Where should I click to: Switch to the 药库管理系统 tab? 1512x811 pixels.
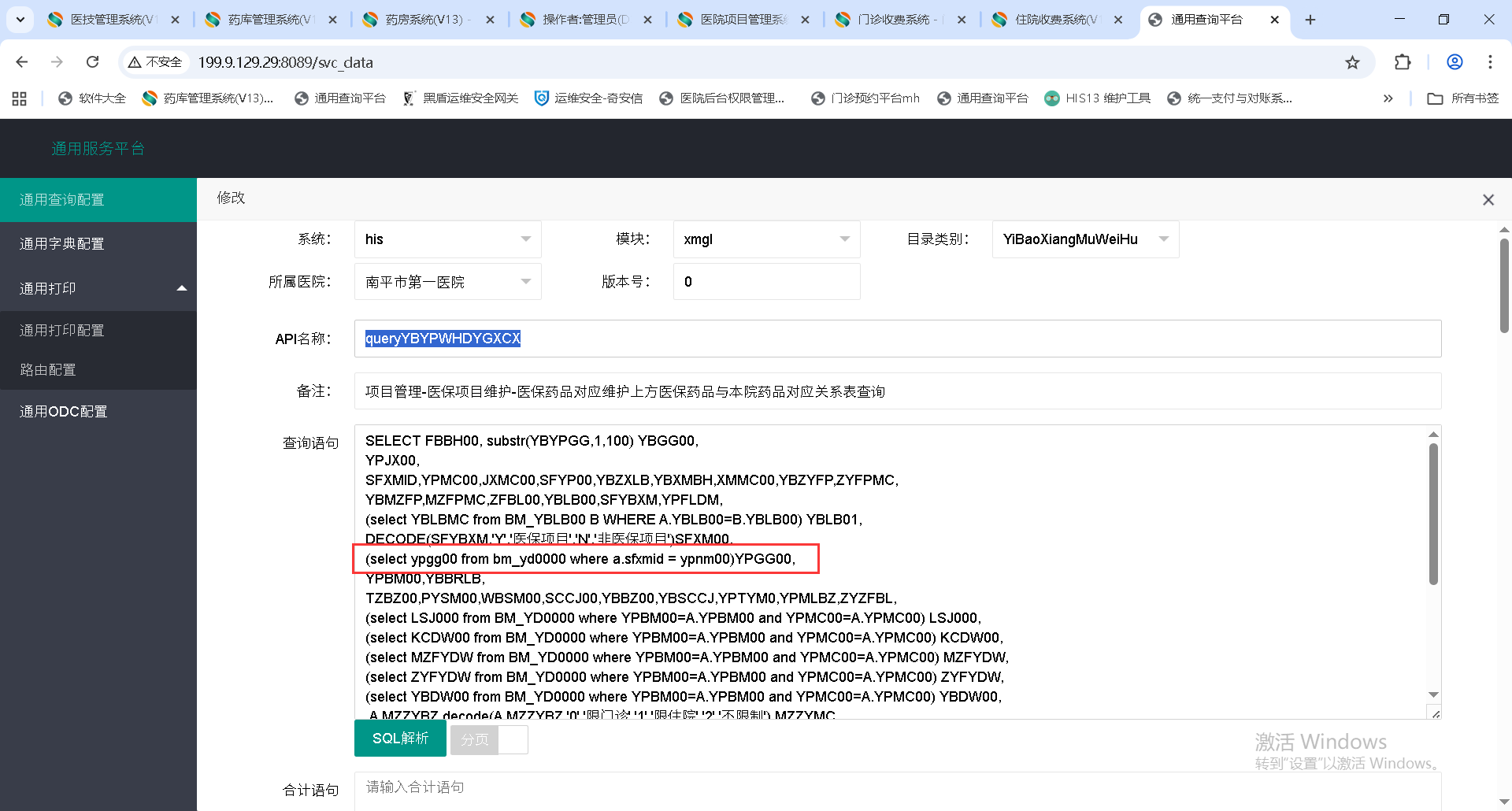[272, 20]
